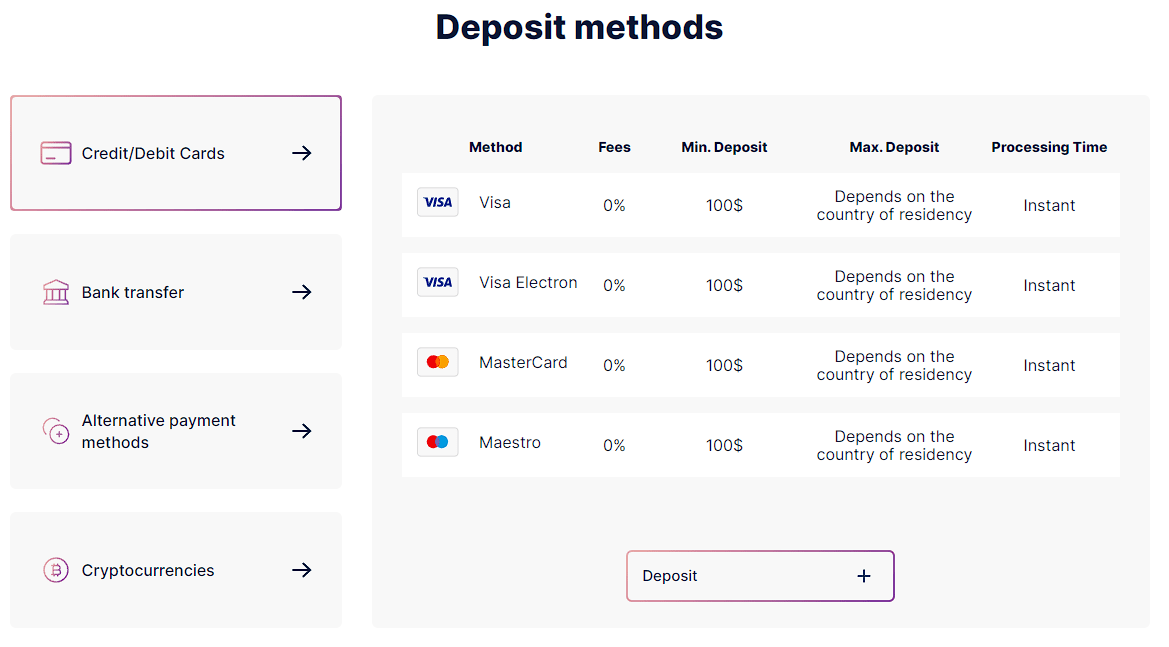Open the Bank transfer arrow
This screenshot has height=647, width=1169.
click(x=302, y=292)
